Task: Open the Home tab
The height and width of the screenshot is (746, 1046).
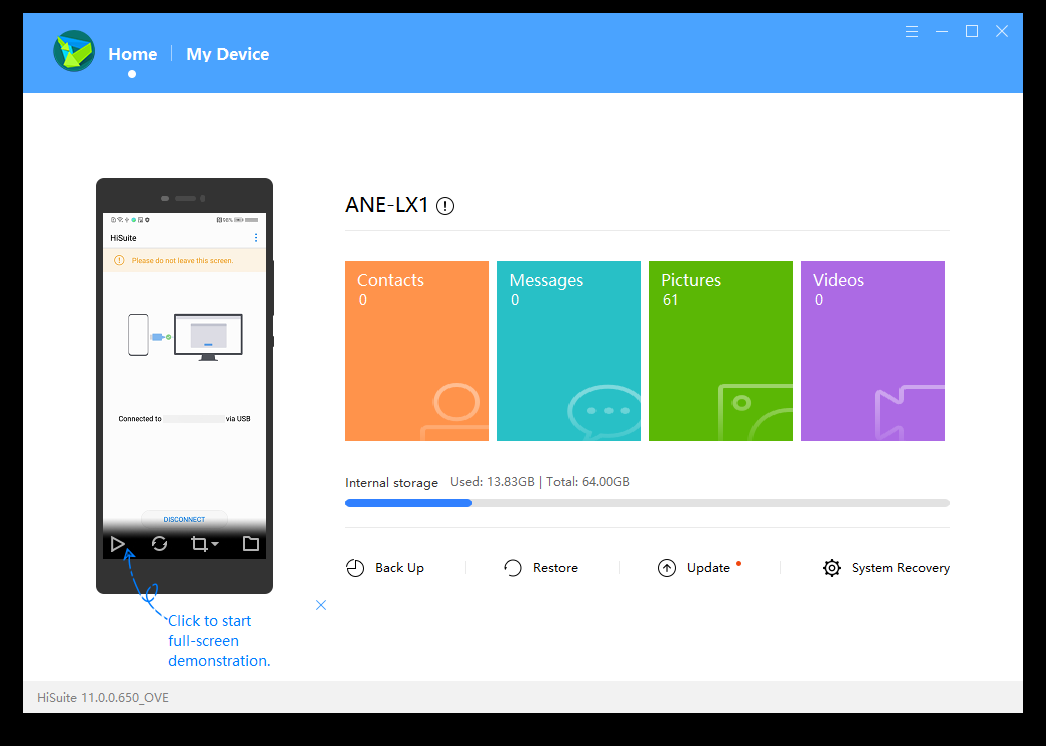Action: tap(133, 54)
